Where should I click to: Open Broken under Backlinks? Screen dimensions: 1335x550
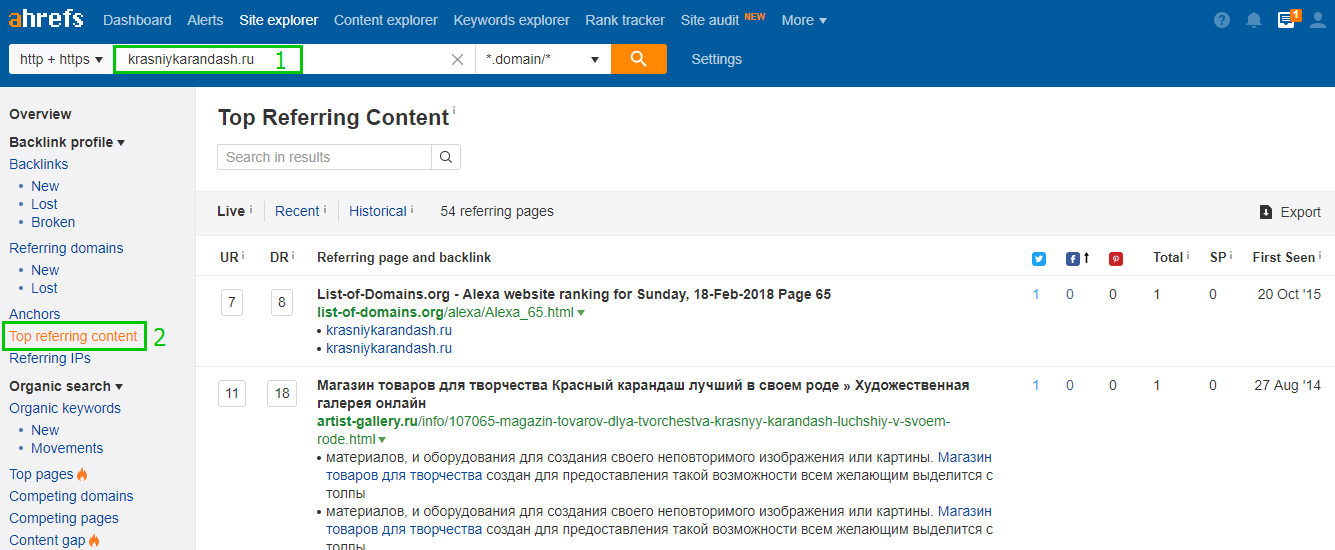tap(53, 222)
